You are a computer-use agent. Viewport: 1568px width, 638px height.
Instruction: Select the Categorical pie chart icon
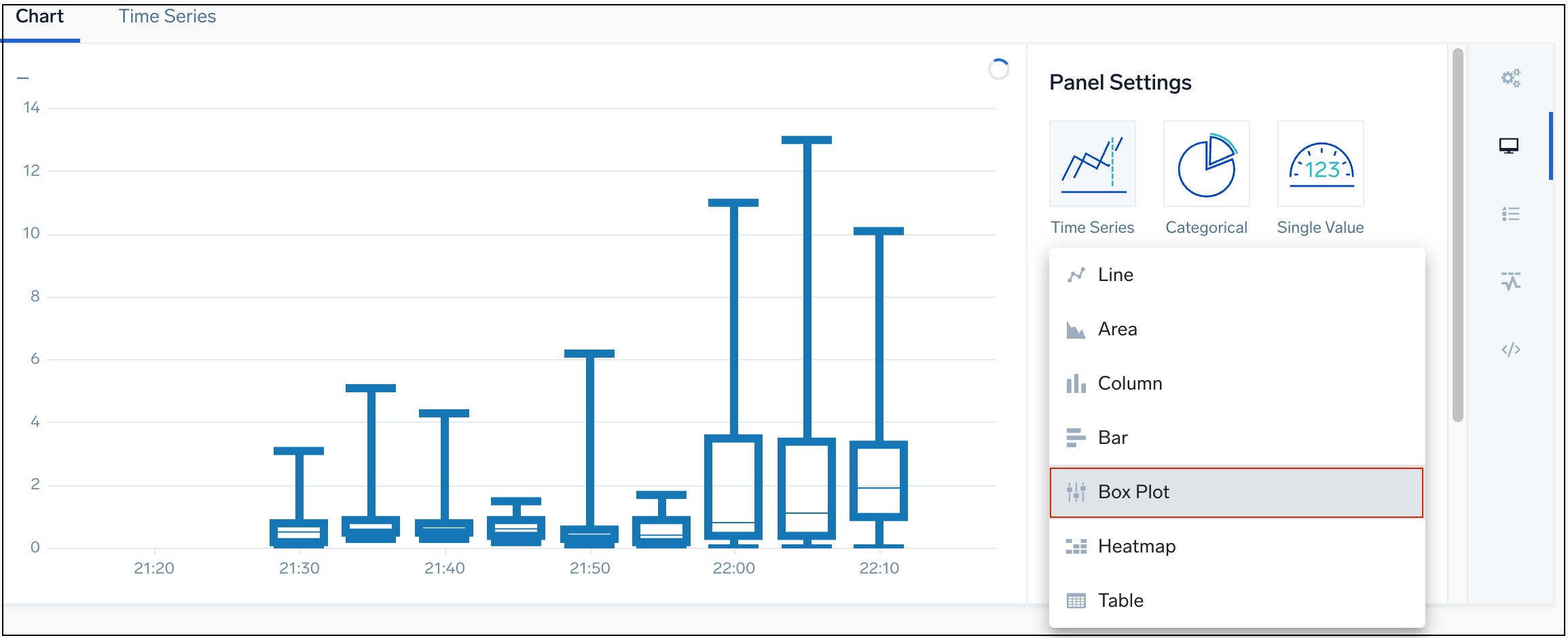(x=1206, y=163)
